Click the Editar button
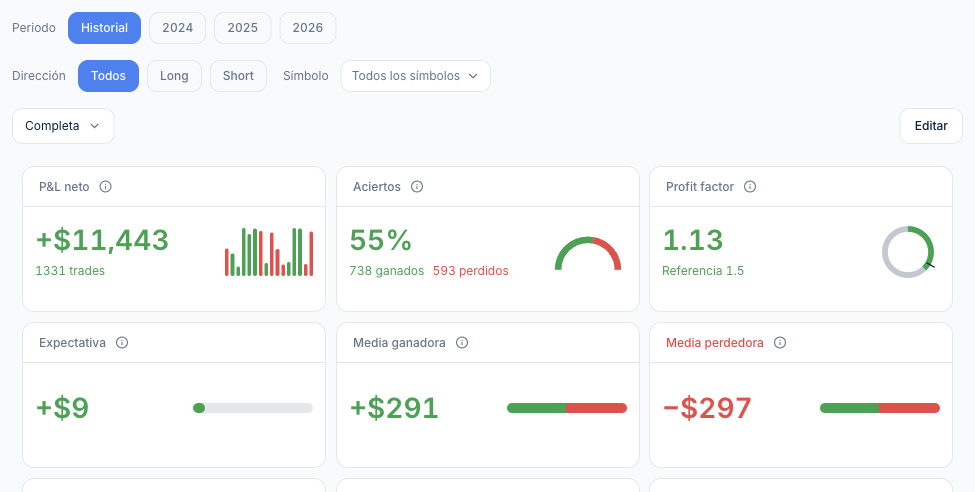975x492 pixels. (931, 126)
